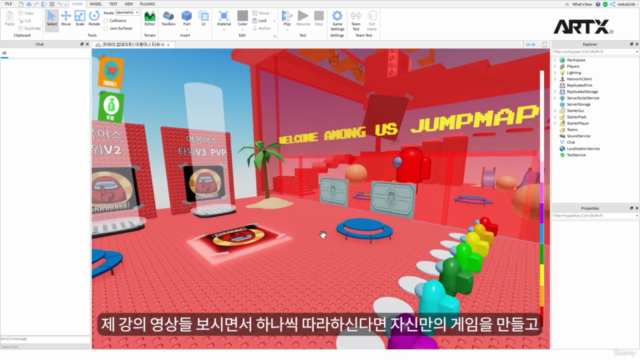Click the What's New link
640x360 pixels.
point(582,4)
